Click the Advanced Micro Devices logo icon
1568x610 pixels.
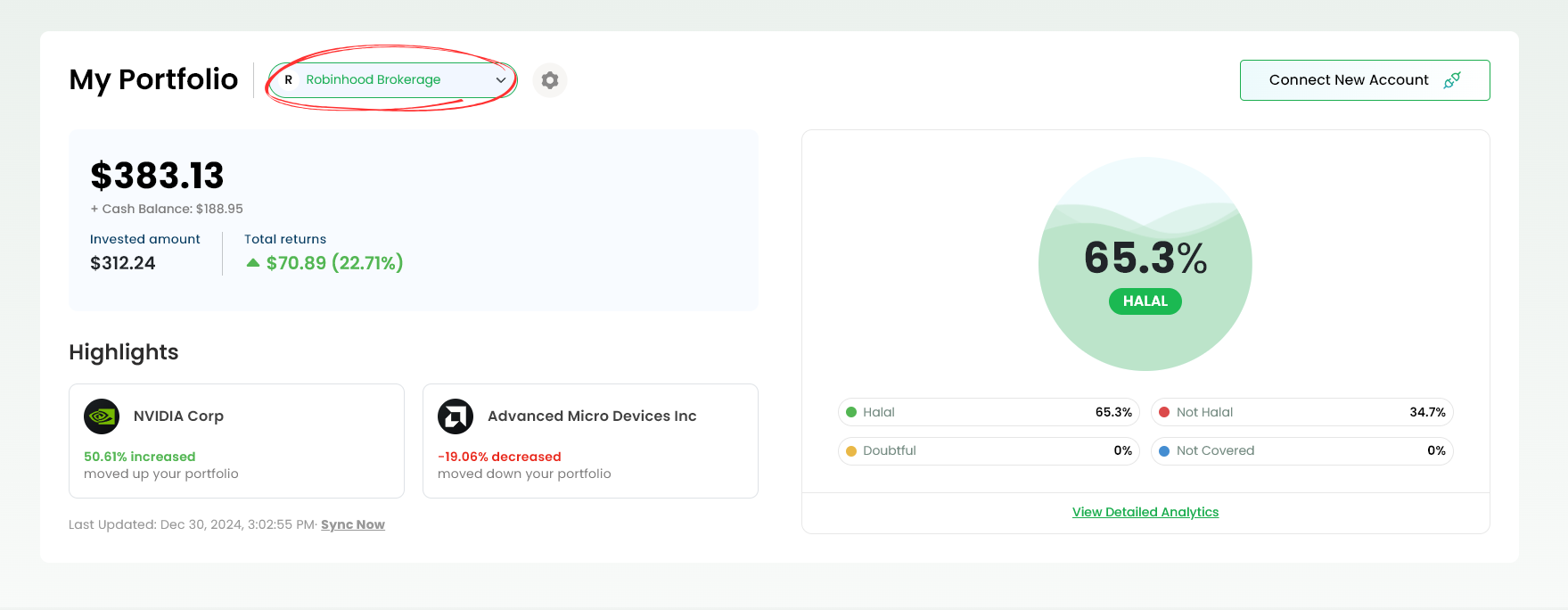pyautogui.click(x=456, y=416)
